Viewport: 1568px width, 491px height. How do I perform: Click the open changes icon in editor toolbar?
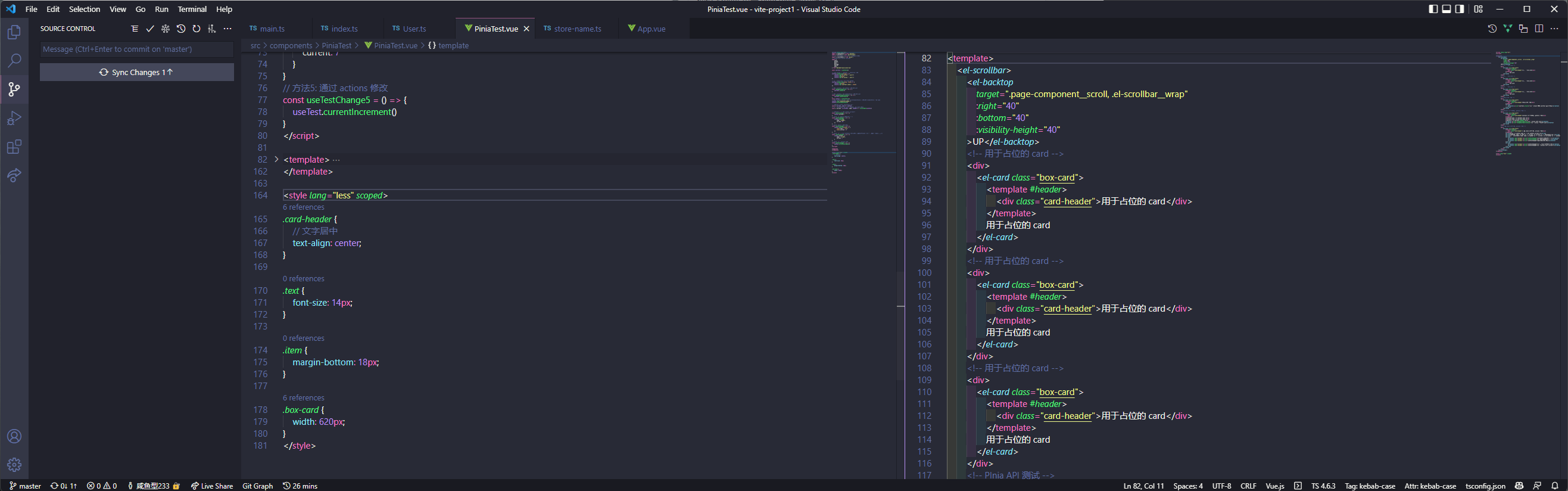1523,29
